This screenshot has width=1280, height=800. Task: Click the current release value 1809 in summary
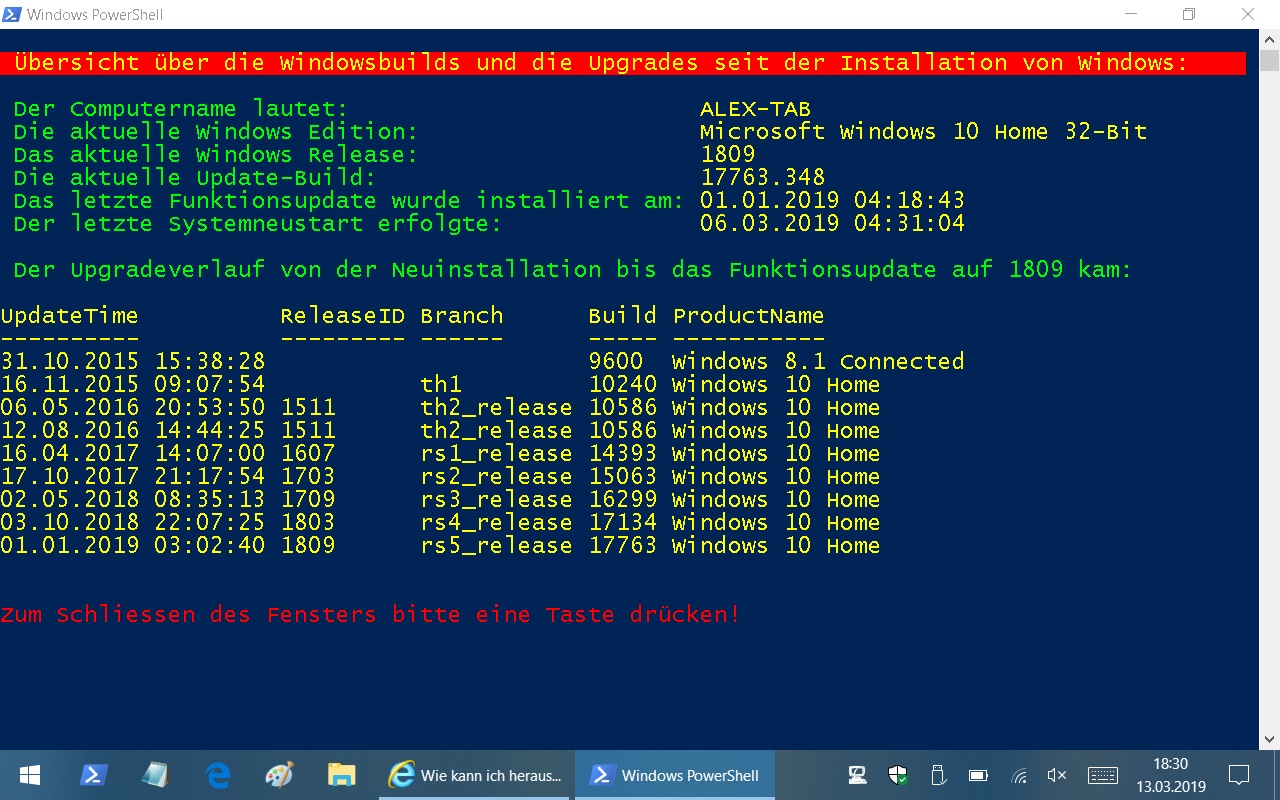click(727, 154)
